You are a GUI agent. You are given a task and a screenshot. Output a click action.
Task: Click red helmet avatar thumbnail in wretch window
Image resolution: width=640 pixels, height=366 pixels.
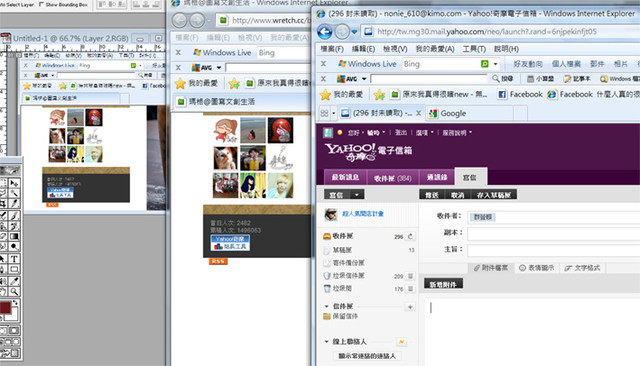[280, 130]
